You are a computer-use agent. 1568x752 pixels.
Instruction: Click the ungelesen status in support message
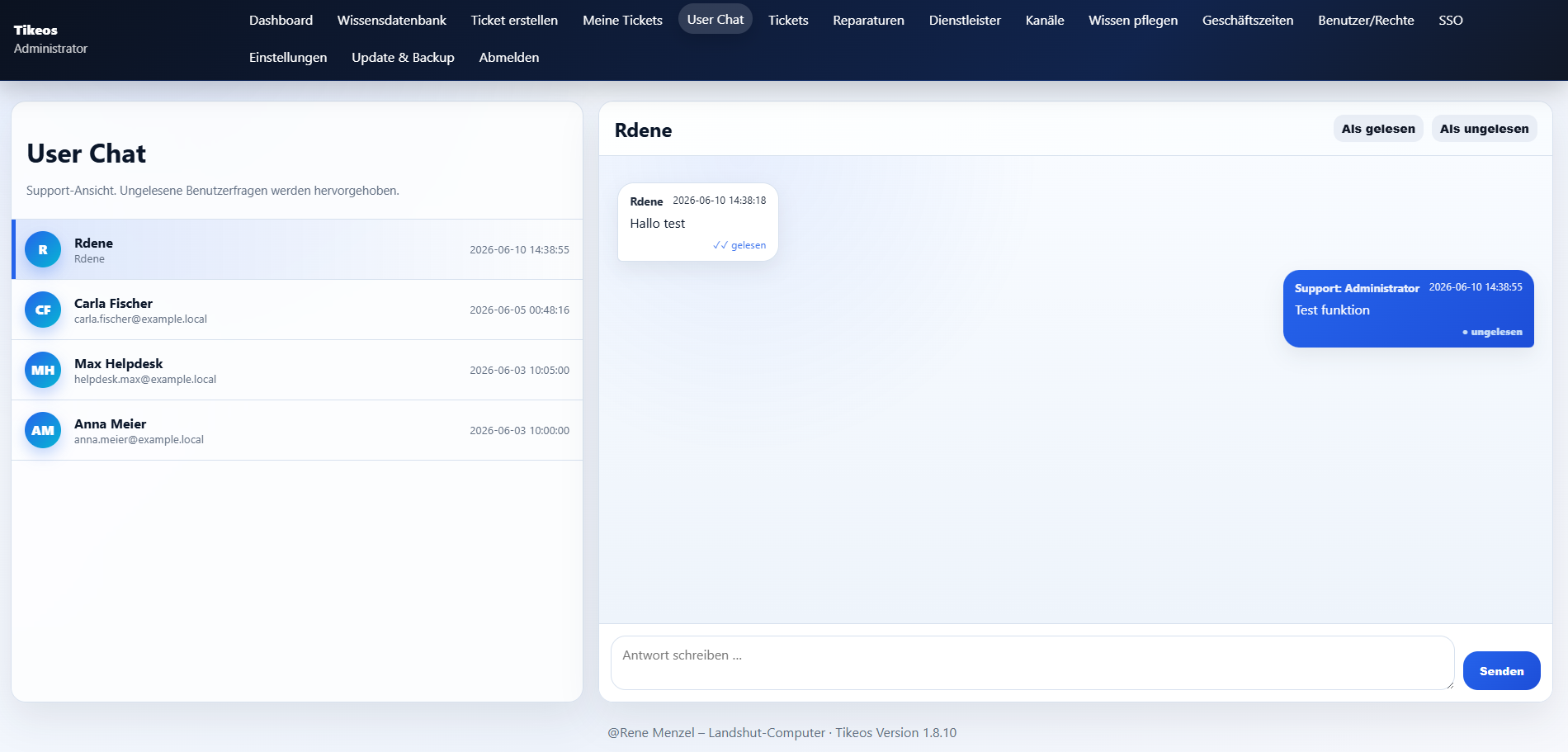[1492, 332]
